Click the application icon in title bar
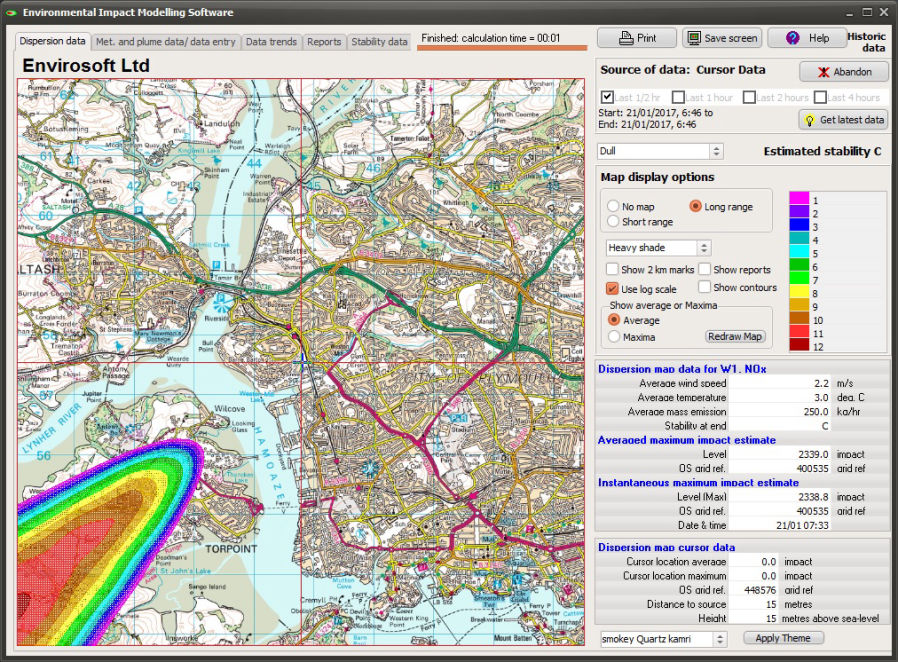Viewport: 898px width, 662px height. (10, 12)
